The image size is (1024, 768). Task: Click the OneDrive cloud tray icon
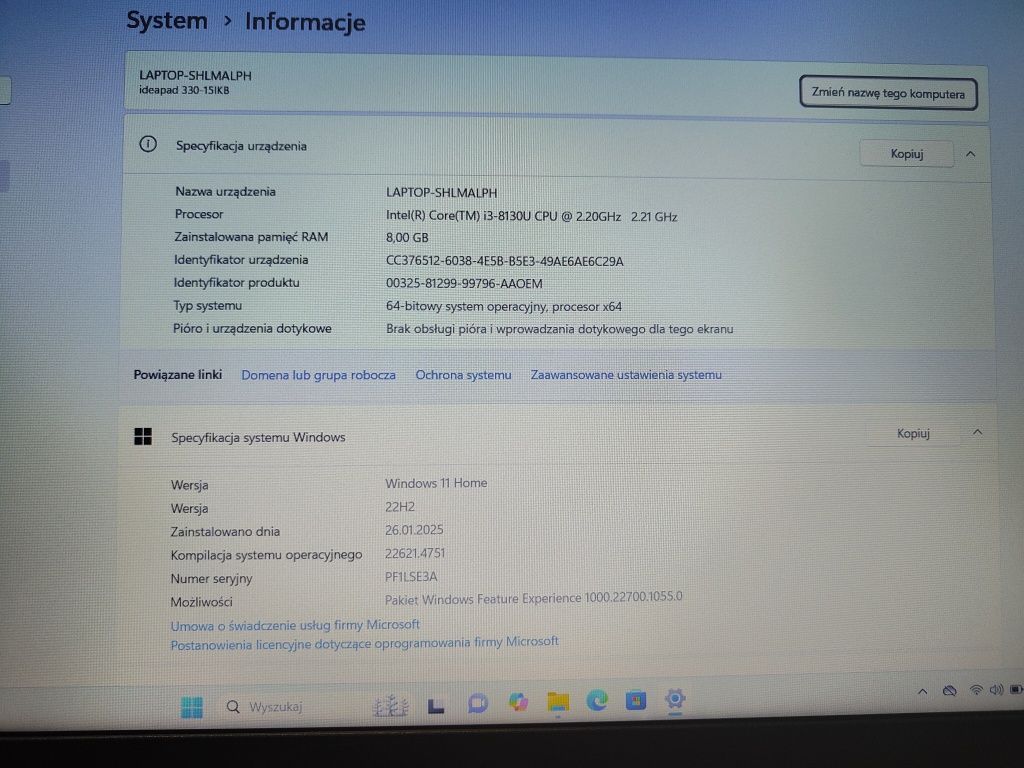point(950,691)
